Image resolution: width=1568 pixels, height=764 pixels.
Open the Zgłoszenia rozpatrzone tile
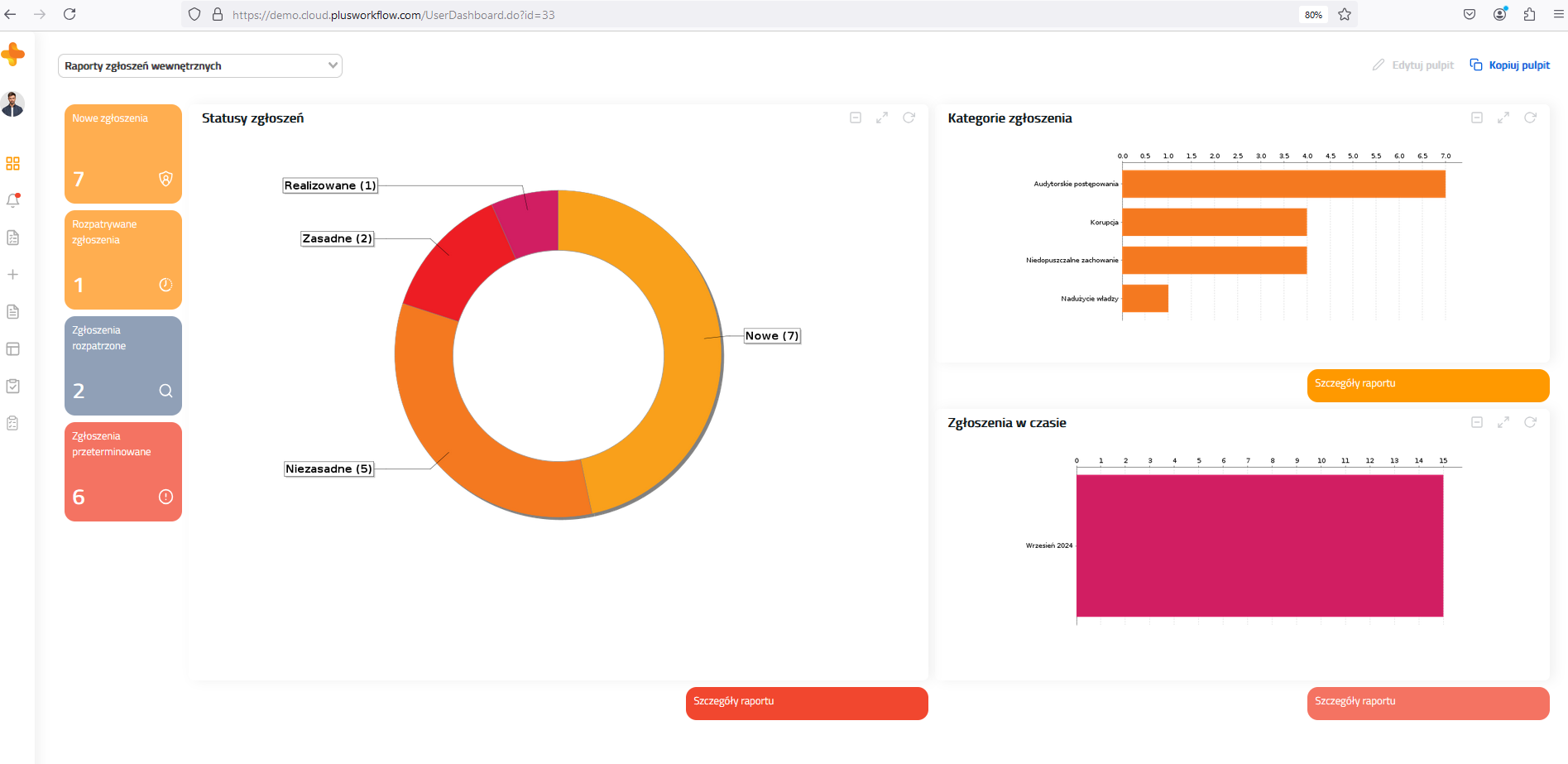(x=123, y=366)
